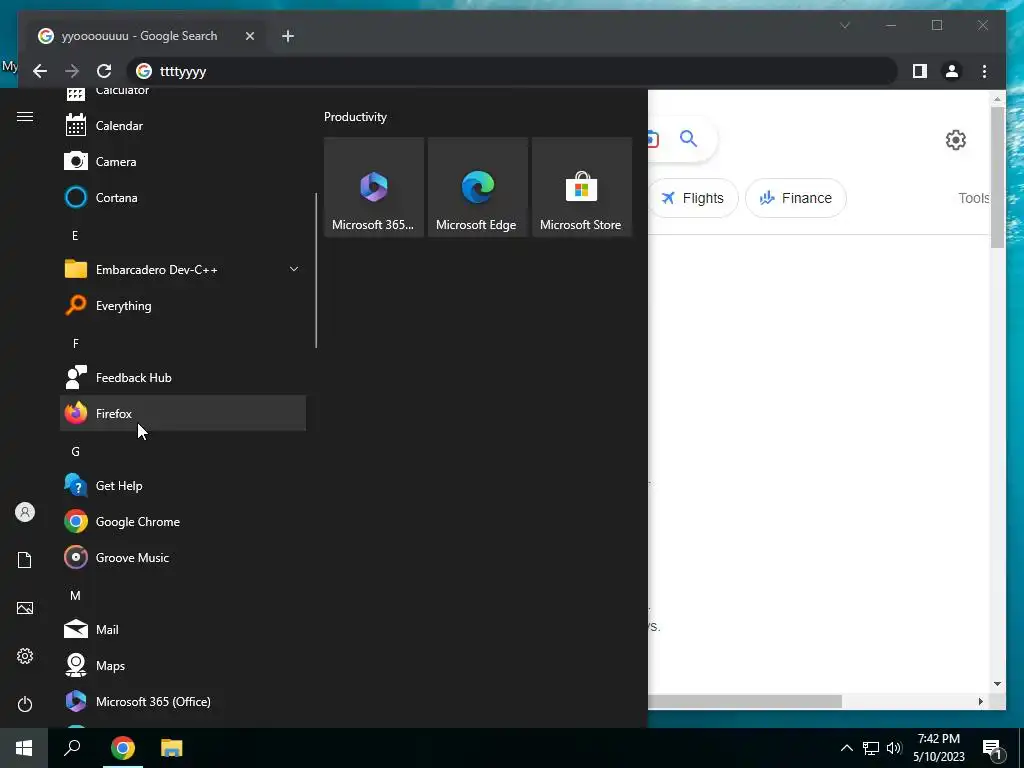This screenshot has height=768, width=1024.
Task: Click the letter F group header
Action: tap(76, 343)
